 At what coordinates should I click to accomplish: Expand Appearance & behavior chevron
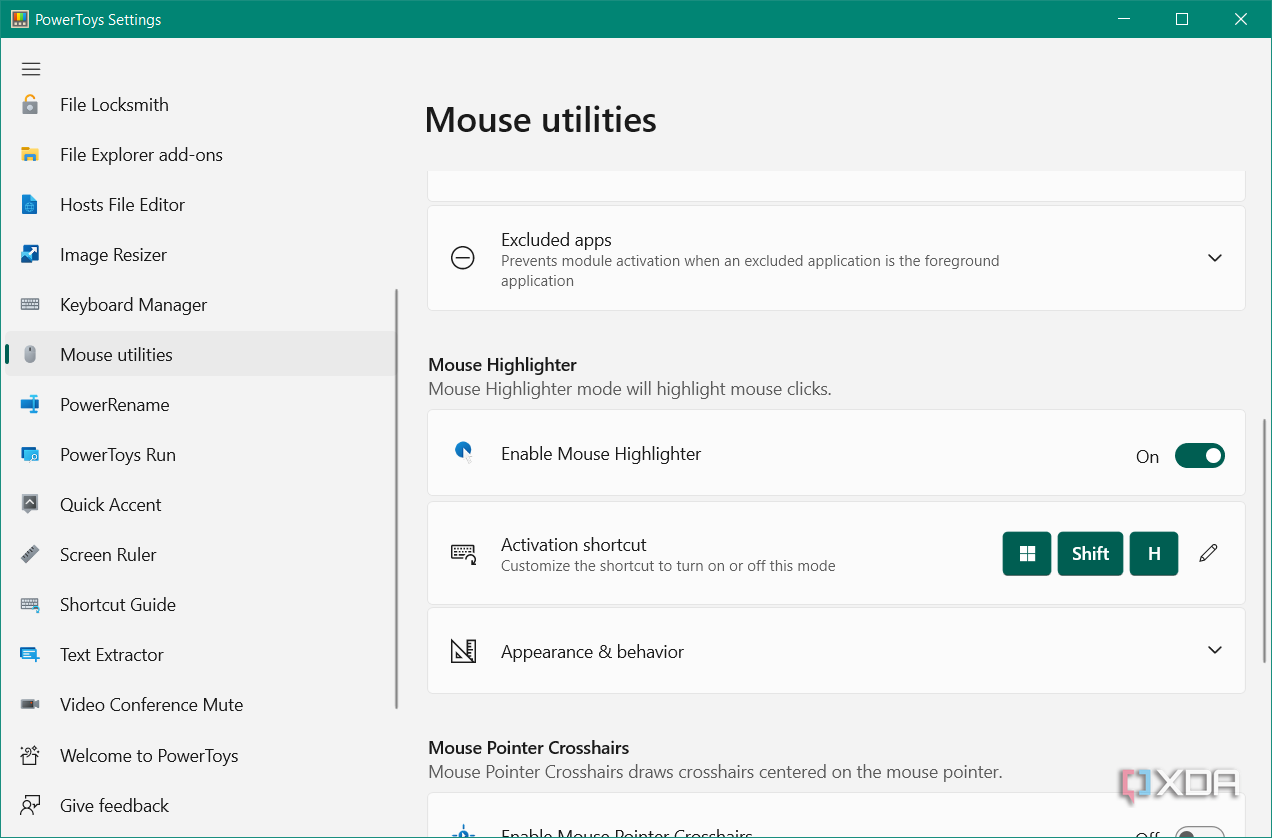point(1215,650)
